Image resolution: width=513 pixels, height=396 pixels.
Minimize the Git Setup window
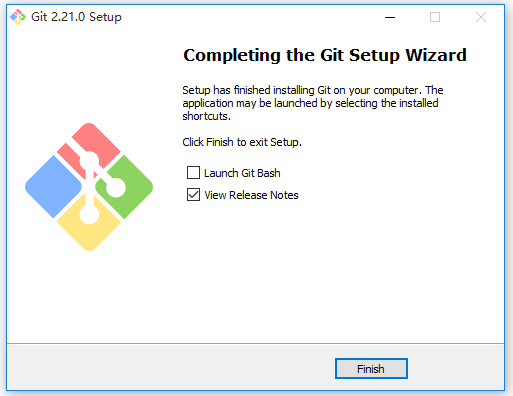point(390,17)
